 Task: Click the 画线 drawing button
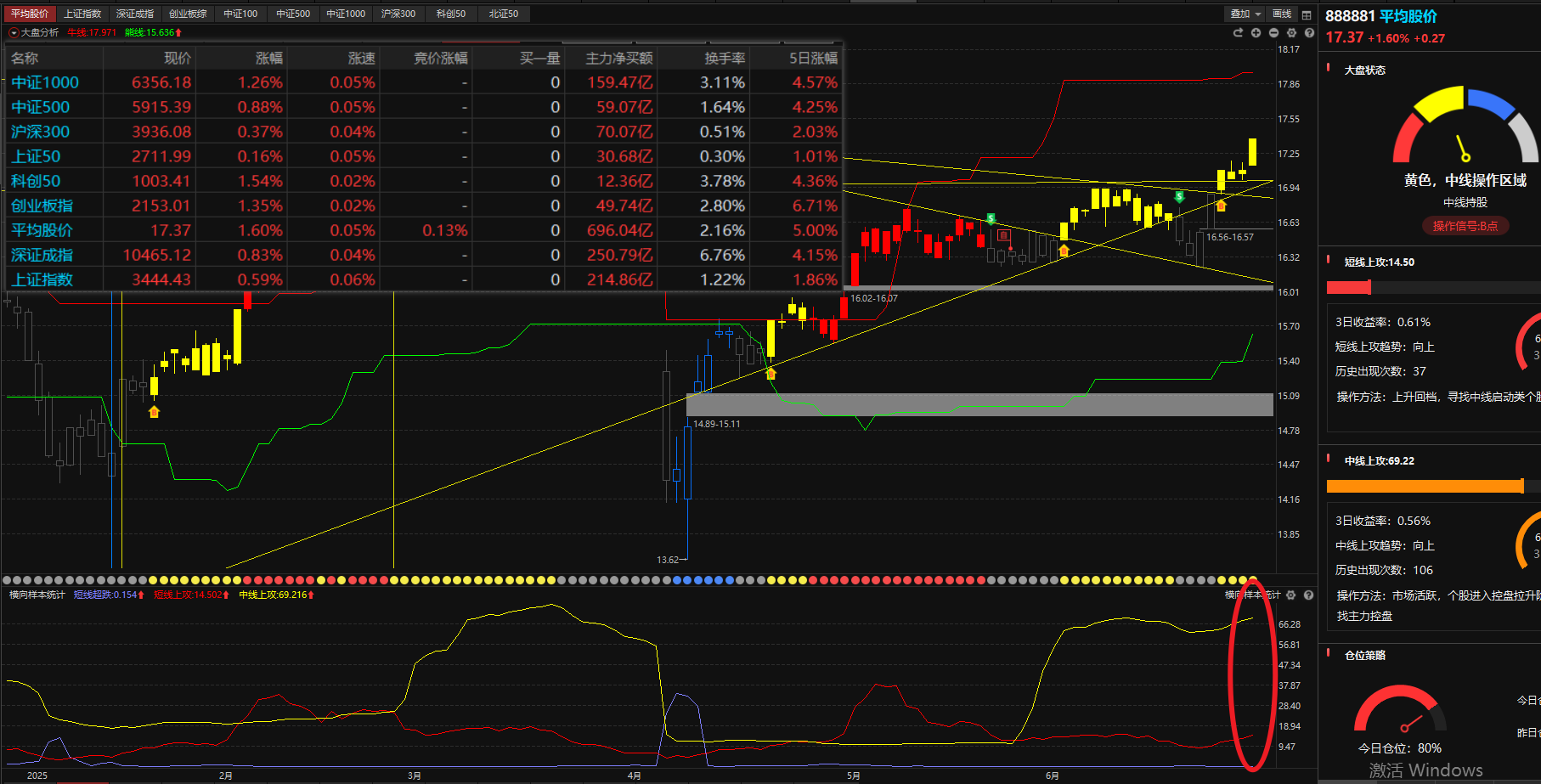[1282, 14]
